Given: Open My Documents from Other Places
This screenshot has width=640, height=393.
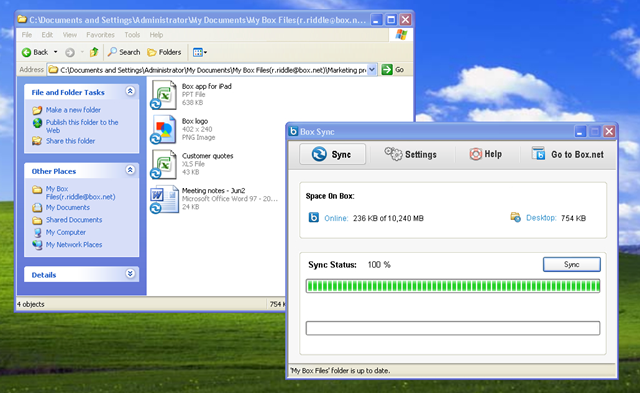Looking at the screenshot, I should (68, 207).
